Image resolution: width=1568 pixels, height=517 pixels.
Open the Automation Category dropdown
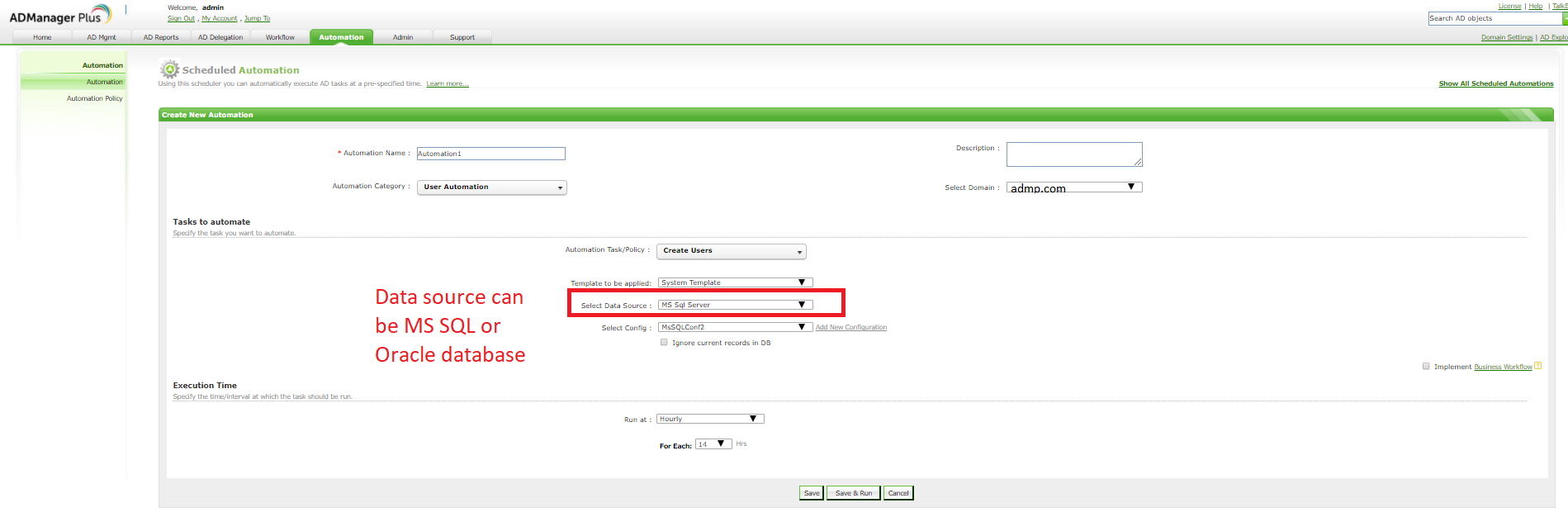pos(492,187)
